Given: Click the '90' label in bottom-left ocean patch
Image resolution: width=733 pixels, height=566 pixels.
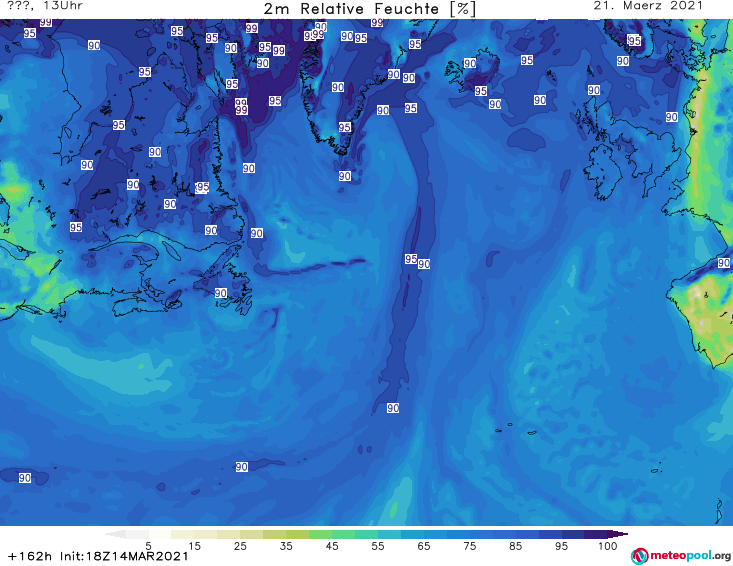Looking at the screenshot, I should click(25, 478).
